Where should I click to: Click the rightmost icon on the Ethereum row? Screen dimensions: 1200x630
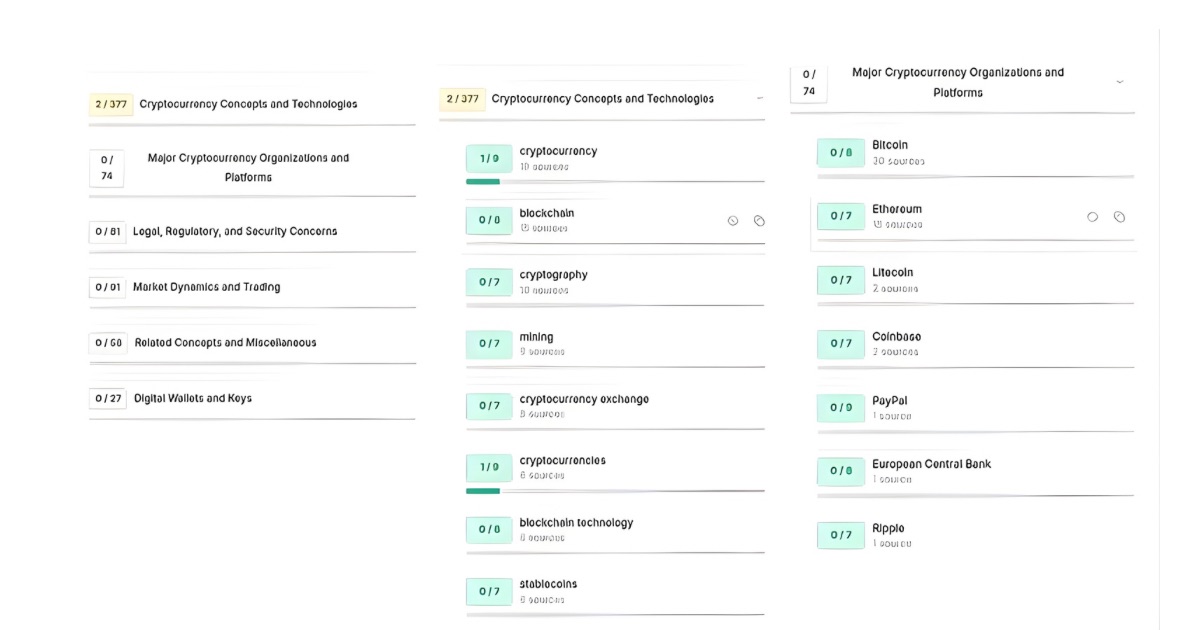pos(1119,217)
